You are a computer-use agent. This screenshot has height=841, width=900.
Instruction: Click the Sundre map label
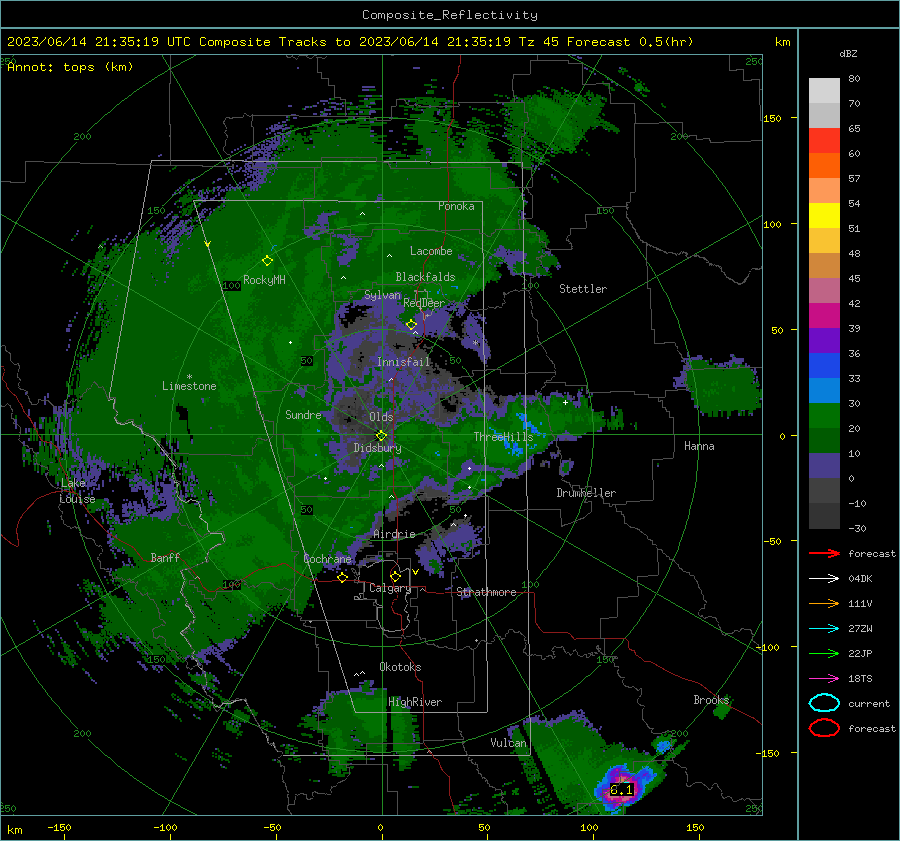click(x=303, y=414)
